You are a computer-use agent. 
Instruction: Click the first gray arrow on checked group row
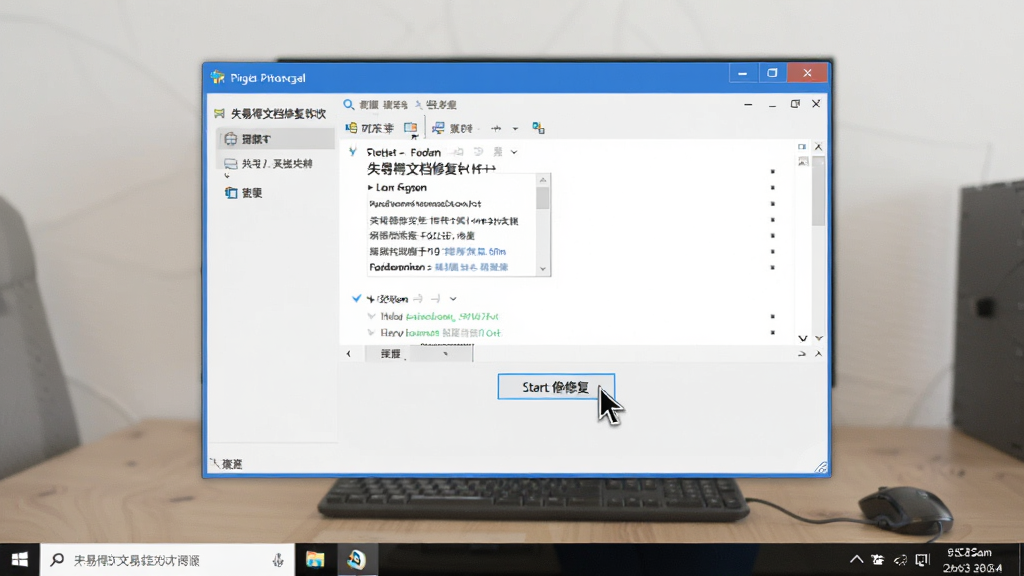[418, 299]
